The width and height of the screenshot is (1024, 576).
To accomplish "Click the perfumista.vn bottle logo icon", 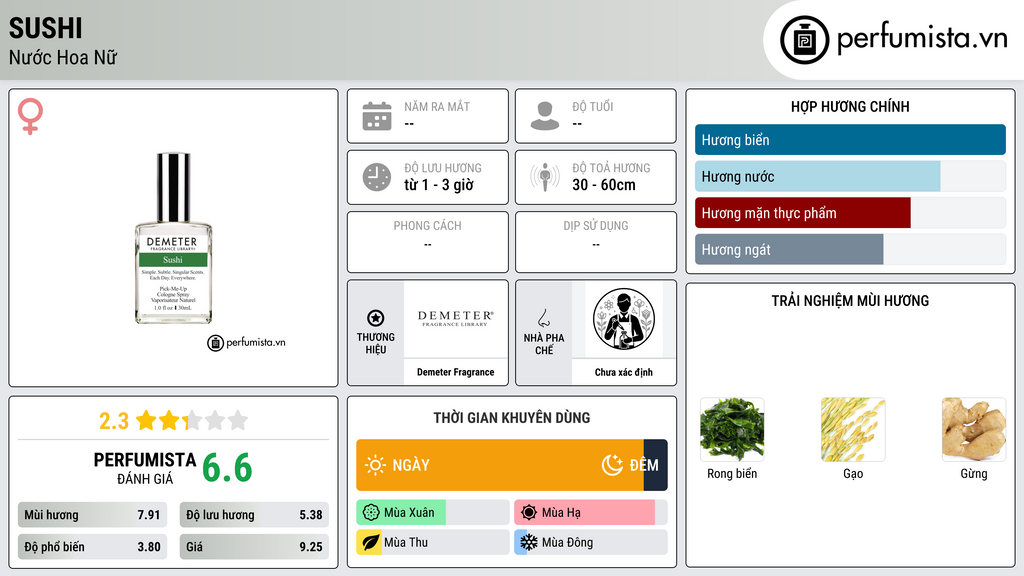I will point(804,40).
